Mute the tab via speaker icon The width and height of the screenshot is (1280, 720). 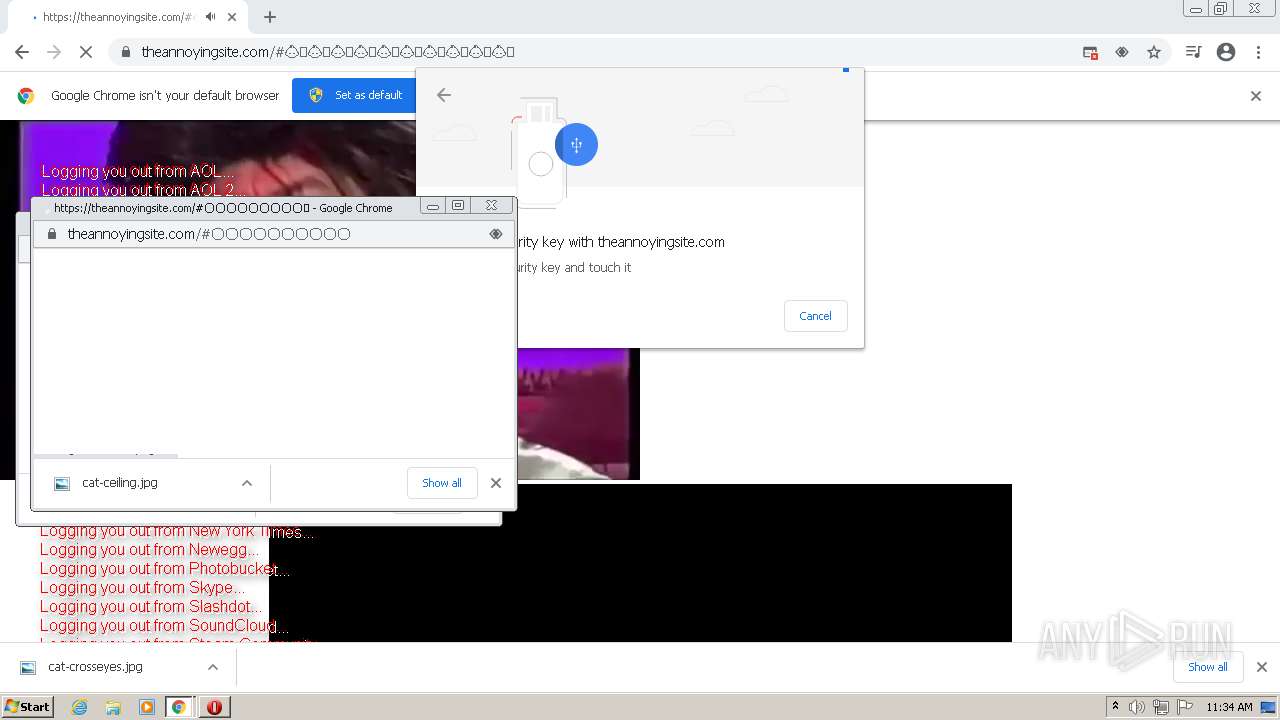(210, 17)
